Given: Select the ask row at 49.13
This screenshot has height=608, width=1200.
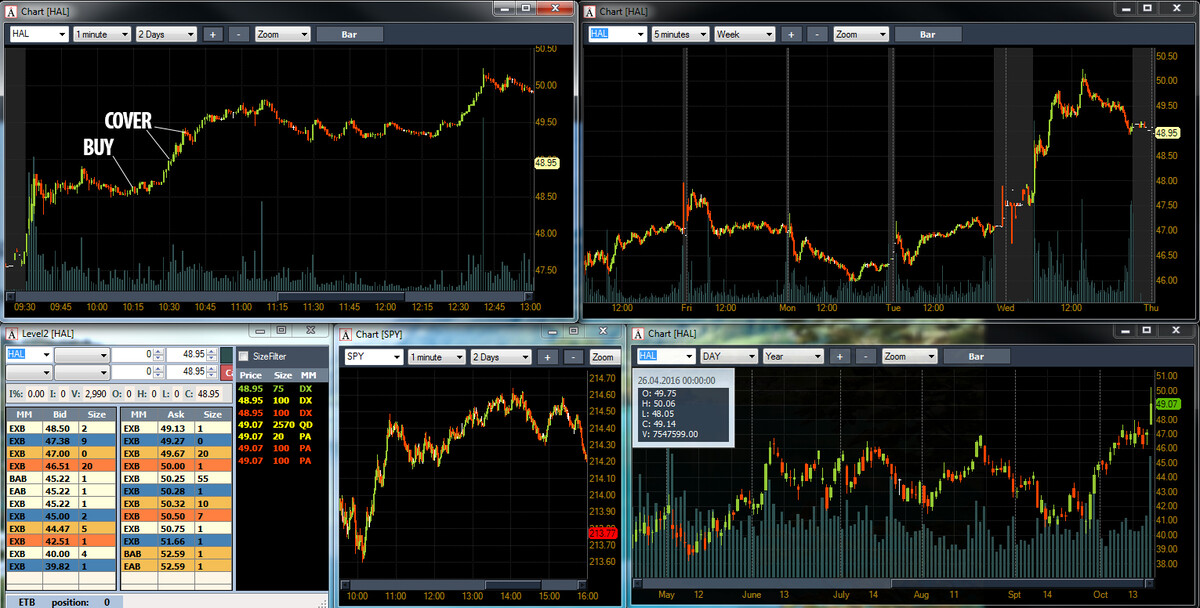Looking at the screenshot, I should [x=175, y=427].
